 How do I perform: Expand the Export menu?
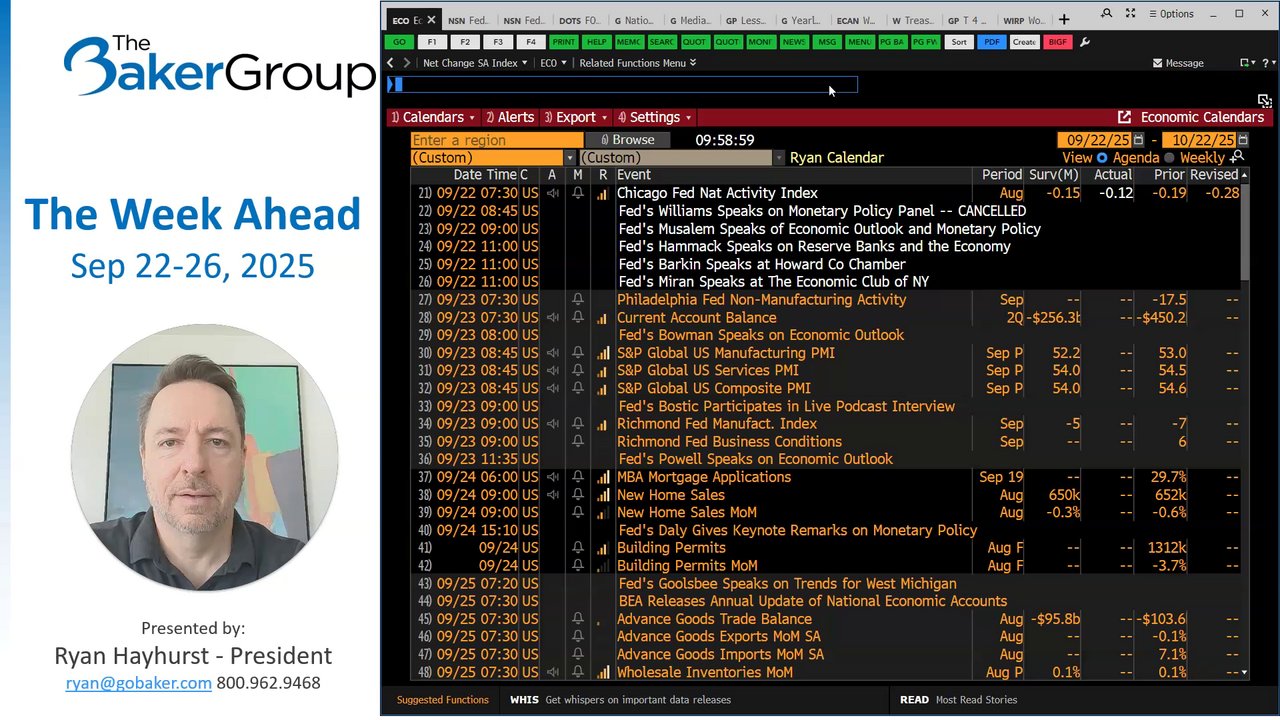575,117
